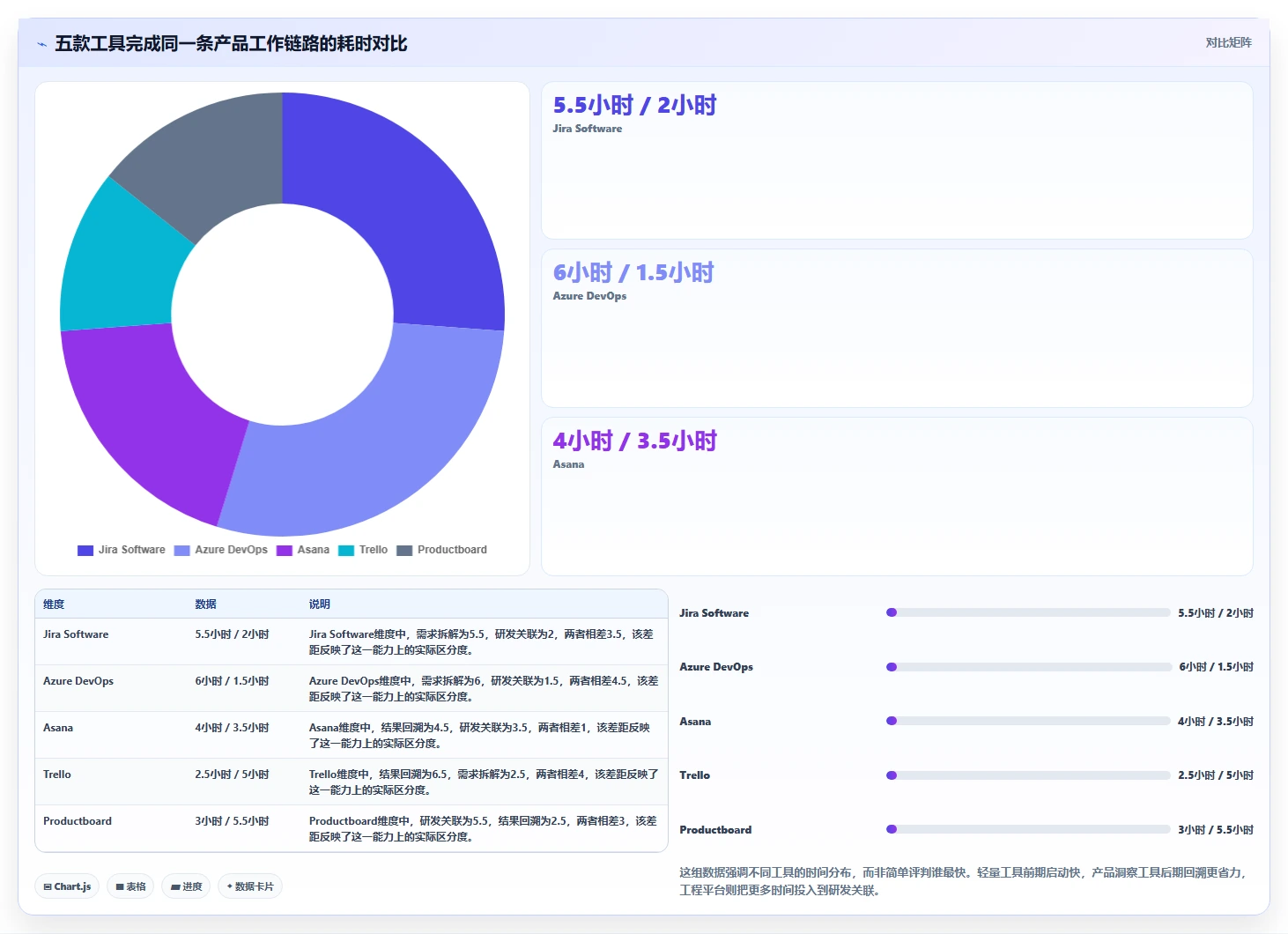Viewport: 1288px width, 934px height.
Task: Click the 表格 tag chip
Action: [x=130, y=886]
